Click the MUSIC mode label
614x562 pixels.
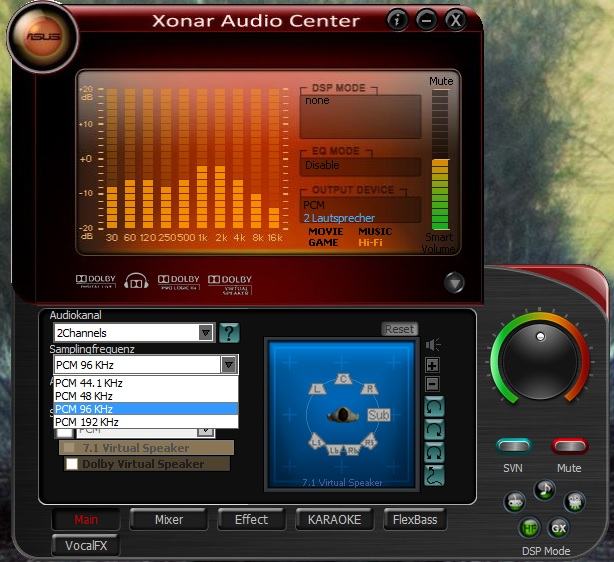(x=375, y=231)
